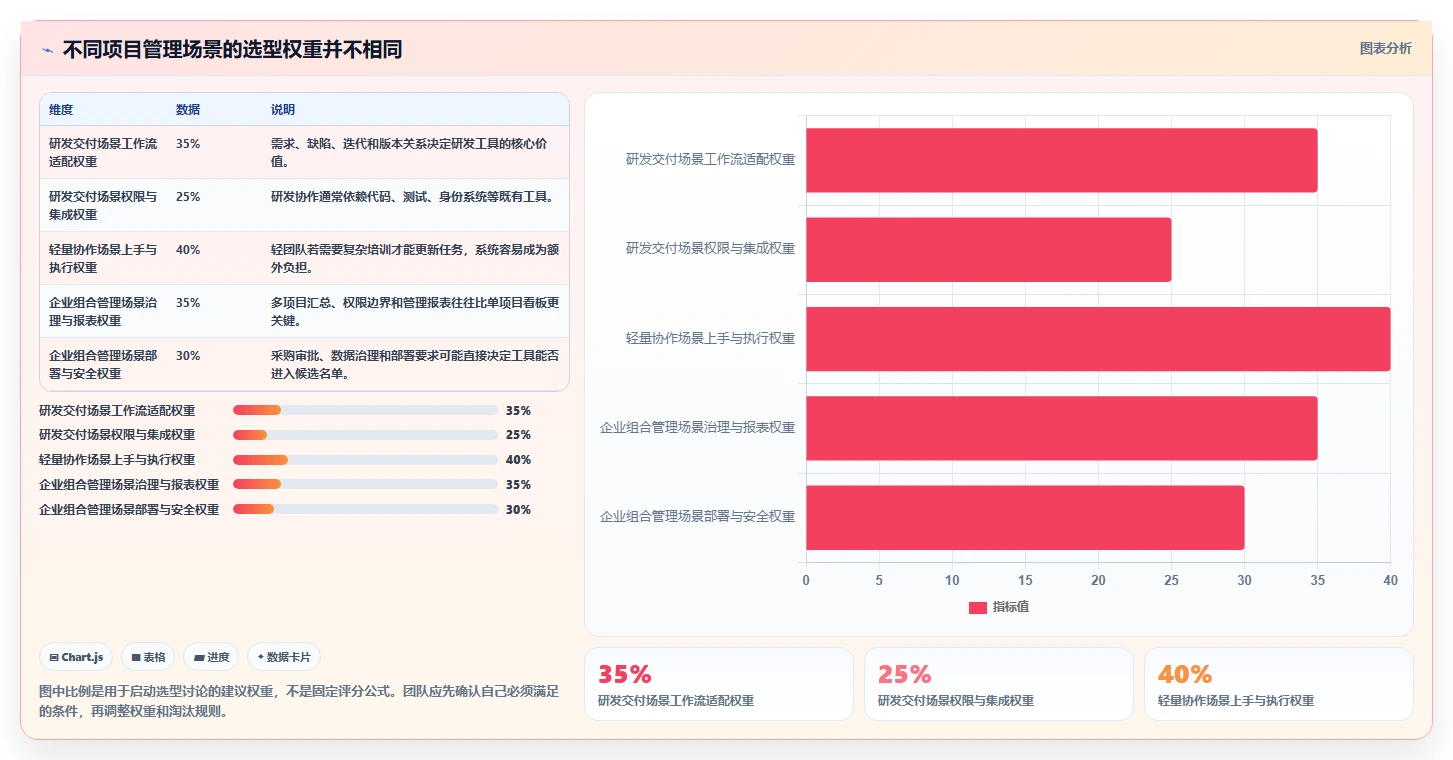Click the 0 tick label on x-axis
Viewport: 1453px width, 760px height.
806,580
